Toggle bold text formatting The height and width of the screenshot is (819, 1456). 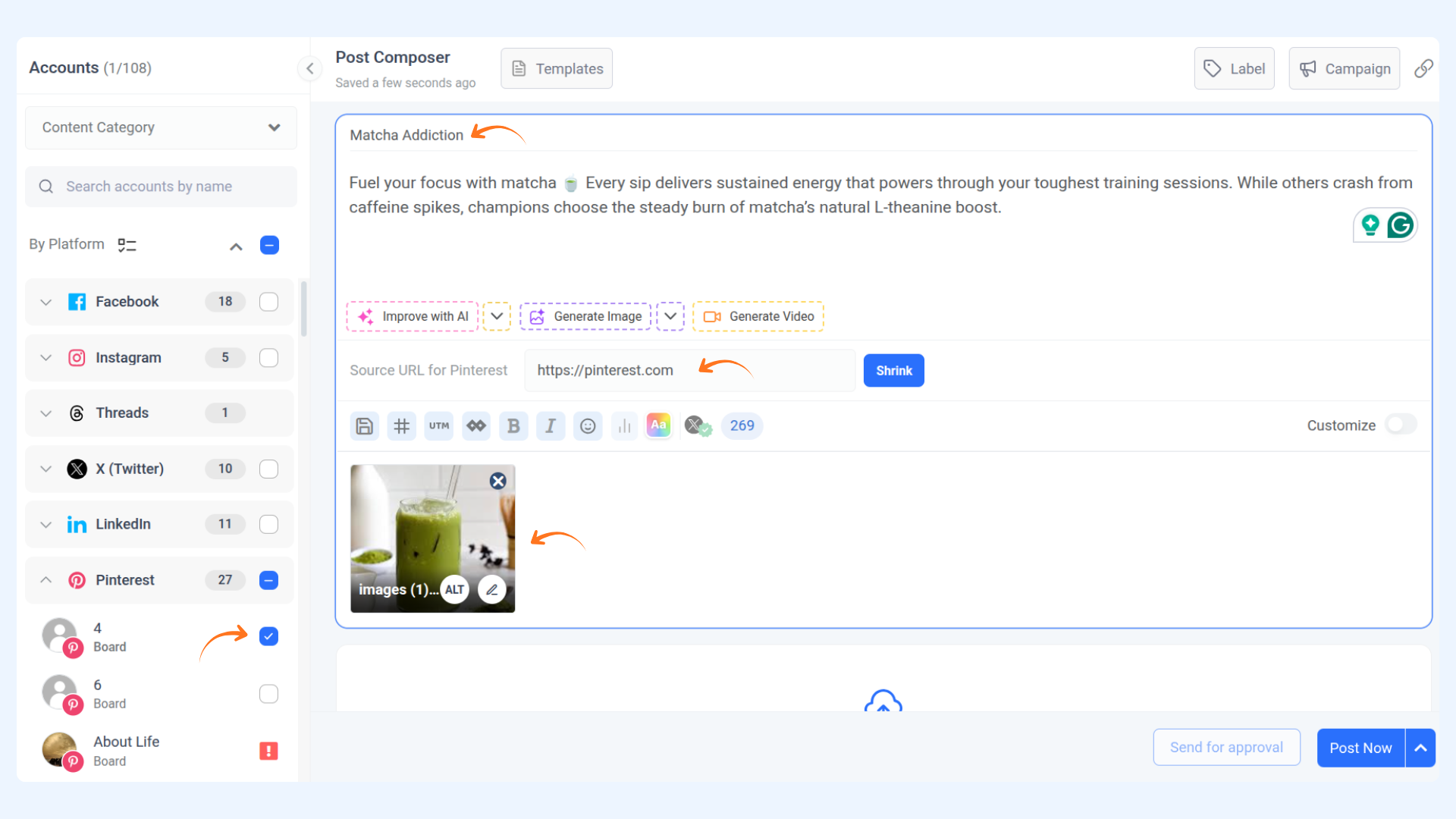(x=513, y=426)
